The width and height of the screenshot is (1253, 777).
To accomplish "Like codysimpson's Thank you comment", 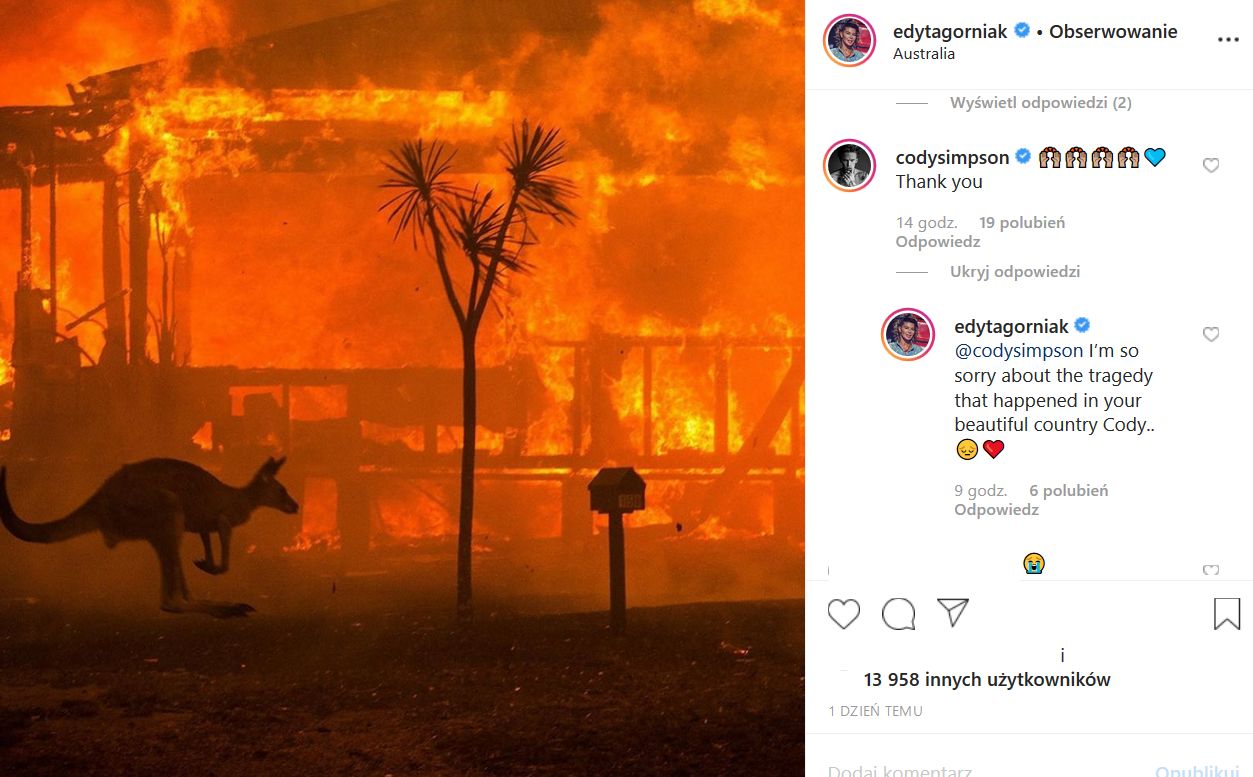I will tap(1210, 165).
